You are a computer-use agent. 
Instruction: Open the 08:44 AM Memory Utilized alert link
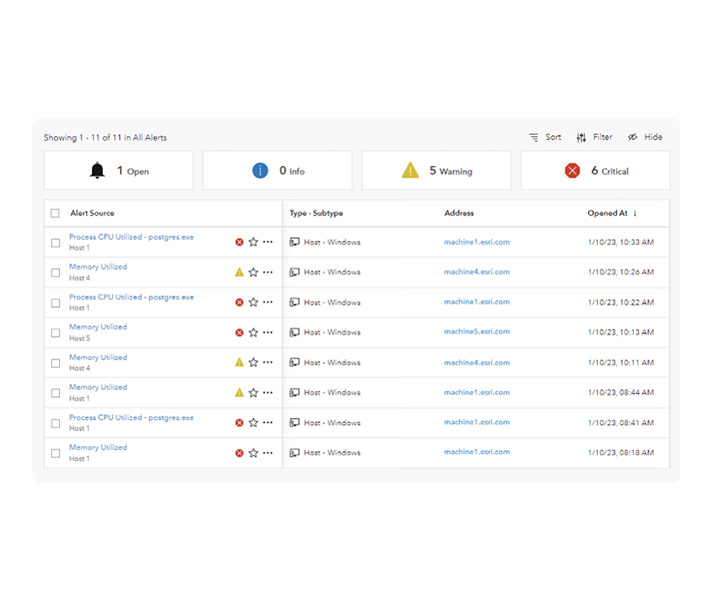[98, 387]
